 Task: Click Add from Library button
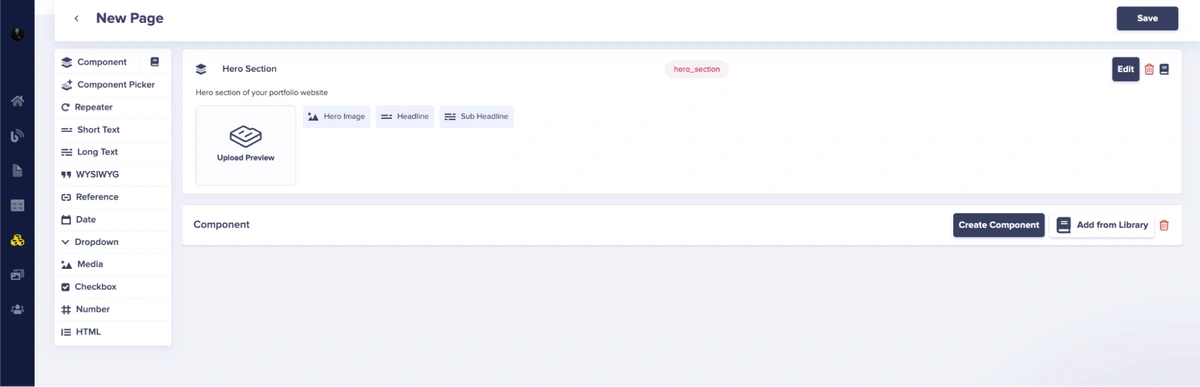coord(1103,225)
